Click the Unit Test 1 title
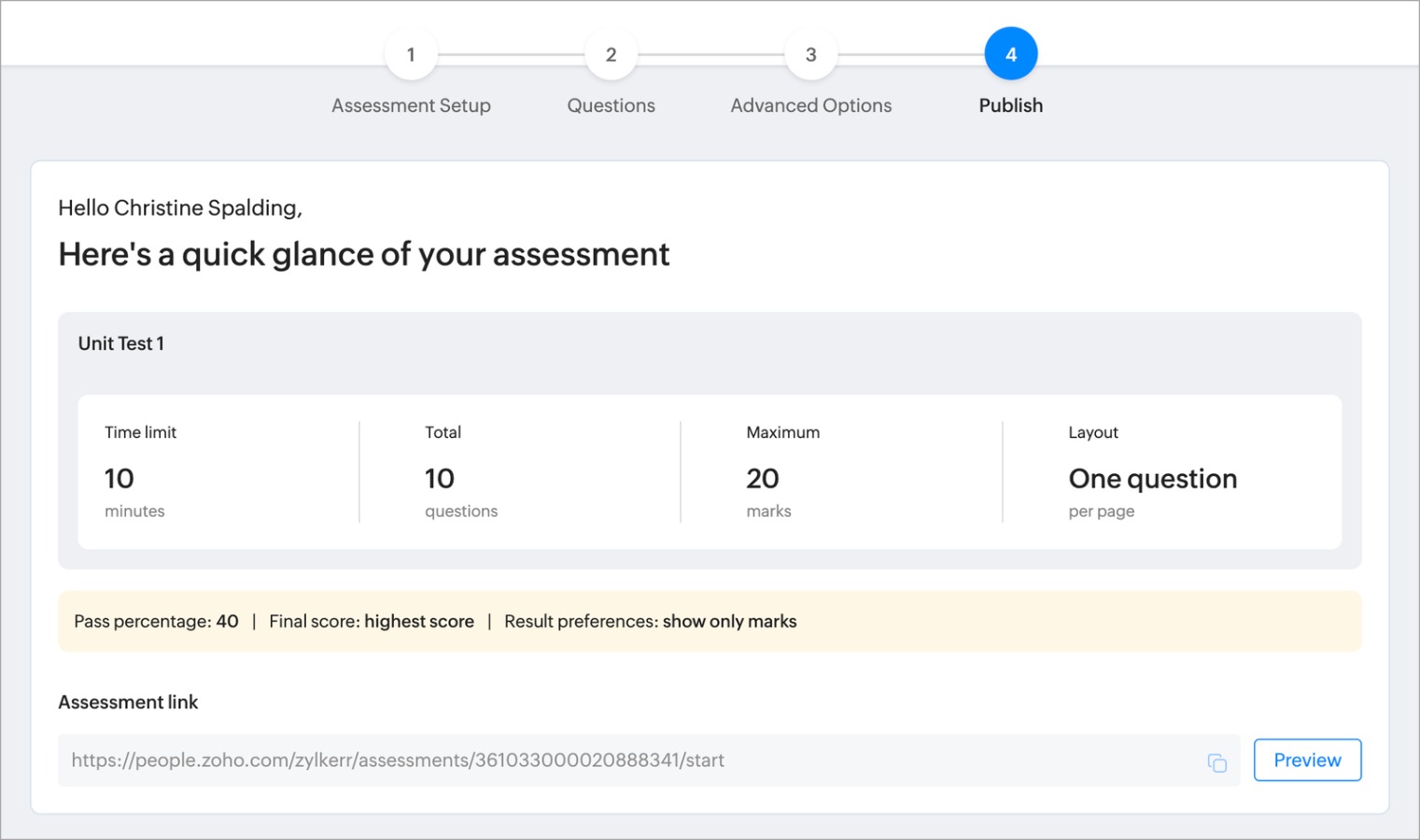Screen dimensions: 1420x840 point(121,343)
